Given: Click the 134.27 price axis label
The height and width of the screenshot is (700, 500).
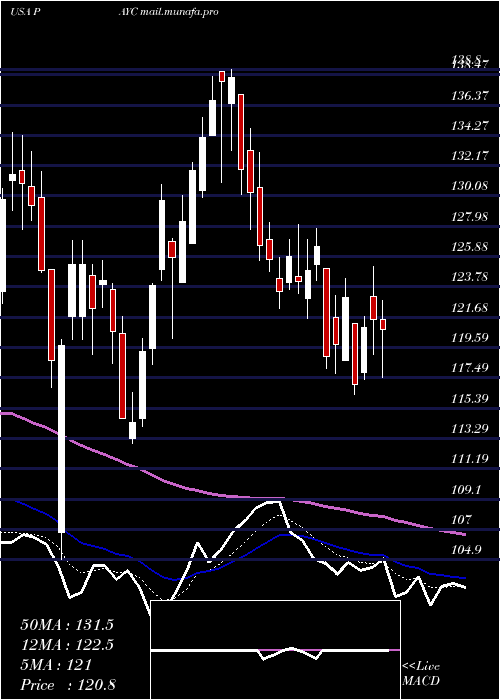Looking at the screenshot, I should click(470, 126).
